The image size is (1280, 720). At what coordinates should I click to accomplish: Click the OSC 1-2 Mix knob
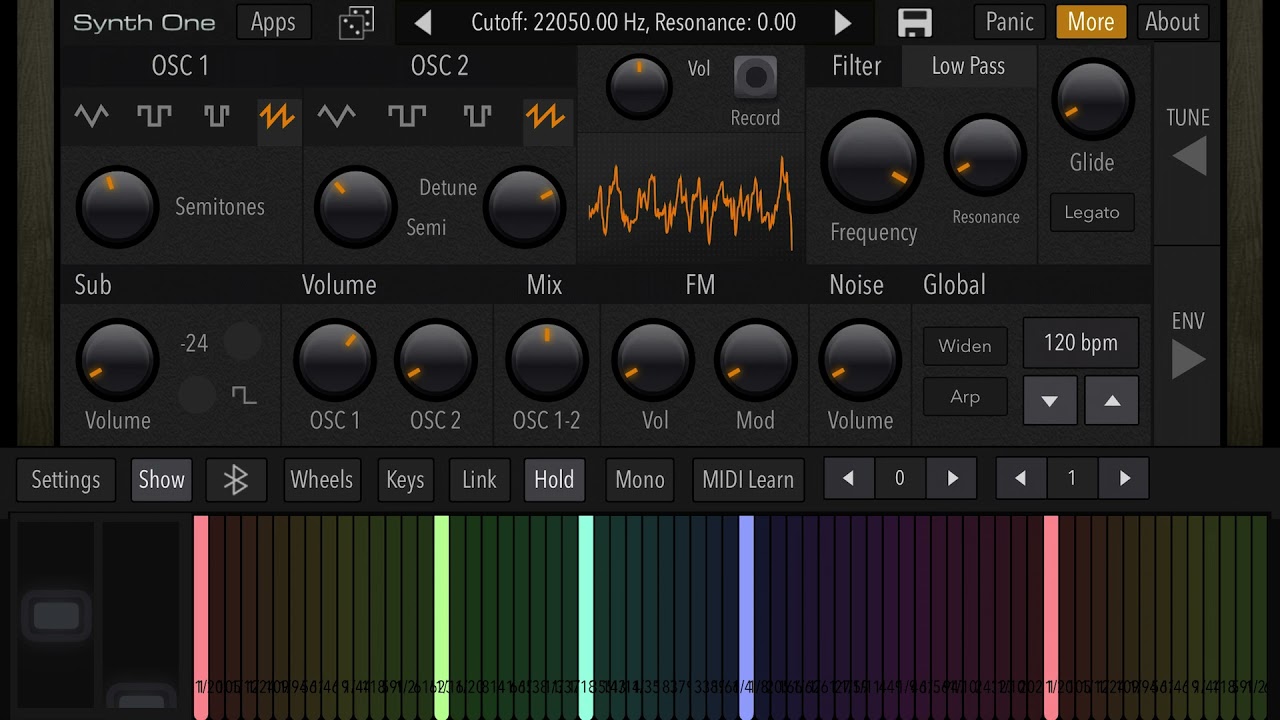[x=546, y=361]
